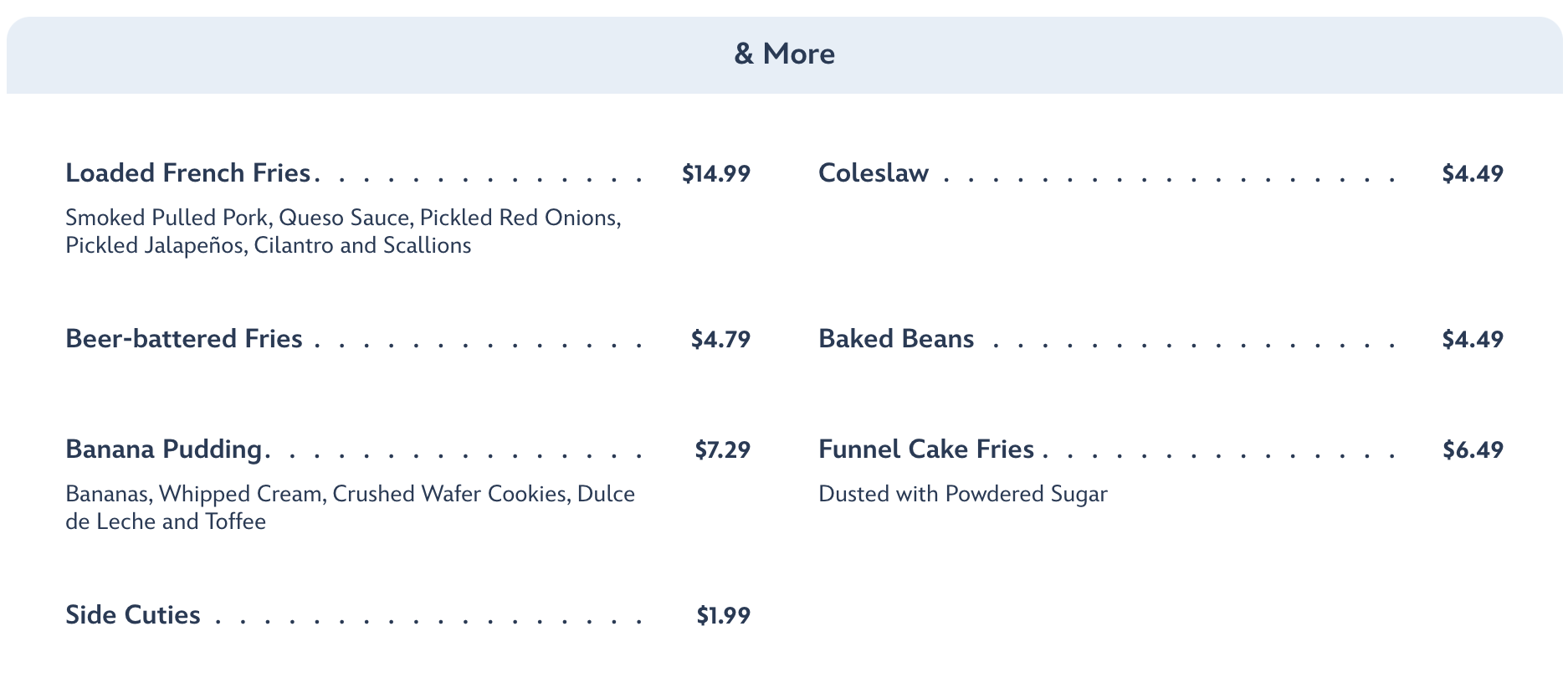The height and width of the screenshot is (688, 1568).
Task: Click the Smoked Pulled Pork description text
Action: coord(343,231)
